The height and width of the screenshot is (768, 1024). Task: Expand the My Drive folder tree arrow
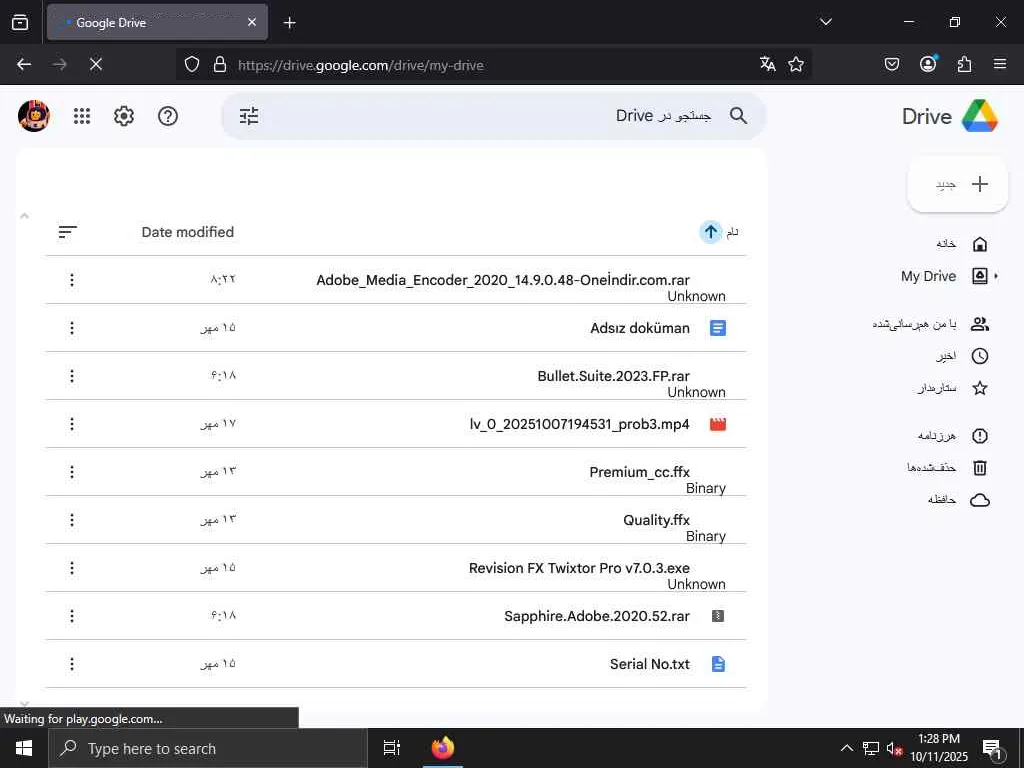click(996, 276)
